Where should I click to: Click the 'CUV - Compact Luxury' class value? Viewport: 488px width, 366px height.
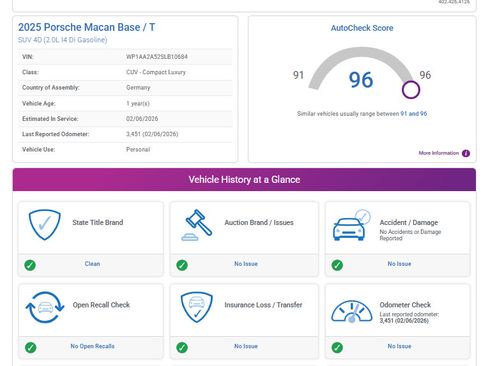pyautogui.click(x=156, y=72)
